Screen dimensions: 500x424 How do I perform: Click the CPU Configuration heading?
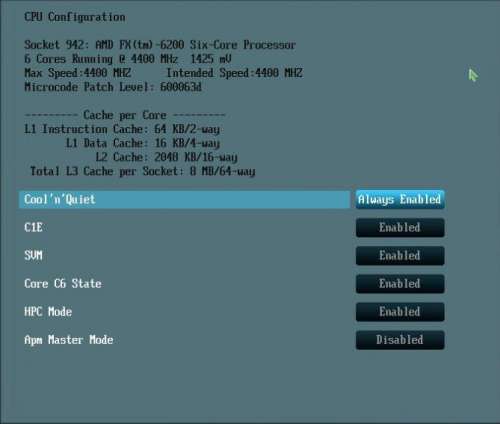(x=75, y=17)
